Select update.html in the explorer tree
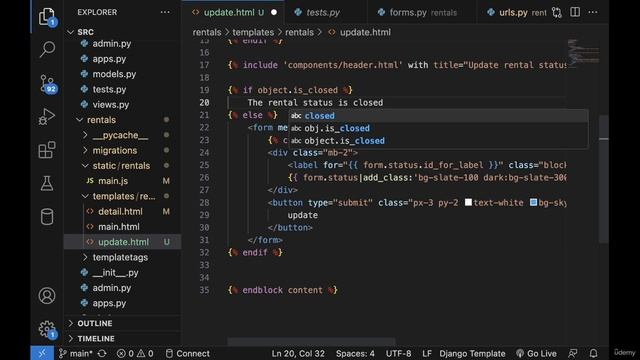 pos(122,242)
